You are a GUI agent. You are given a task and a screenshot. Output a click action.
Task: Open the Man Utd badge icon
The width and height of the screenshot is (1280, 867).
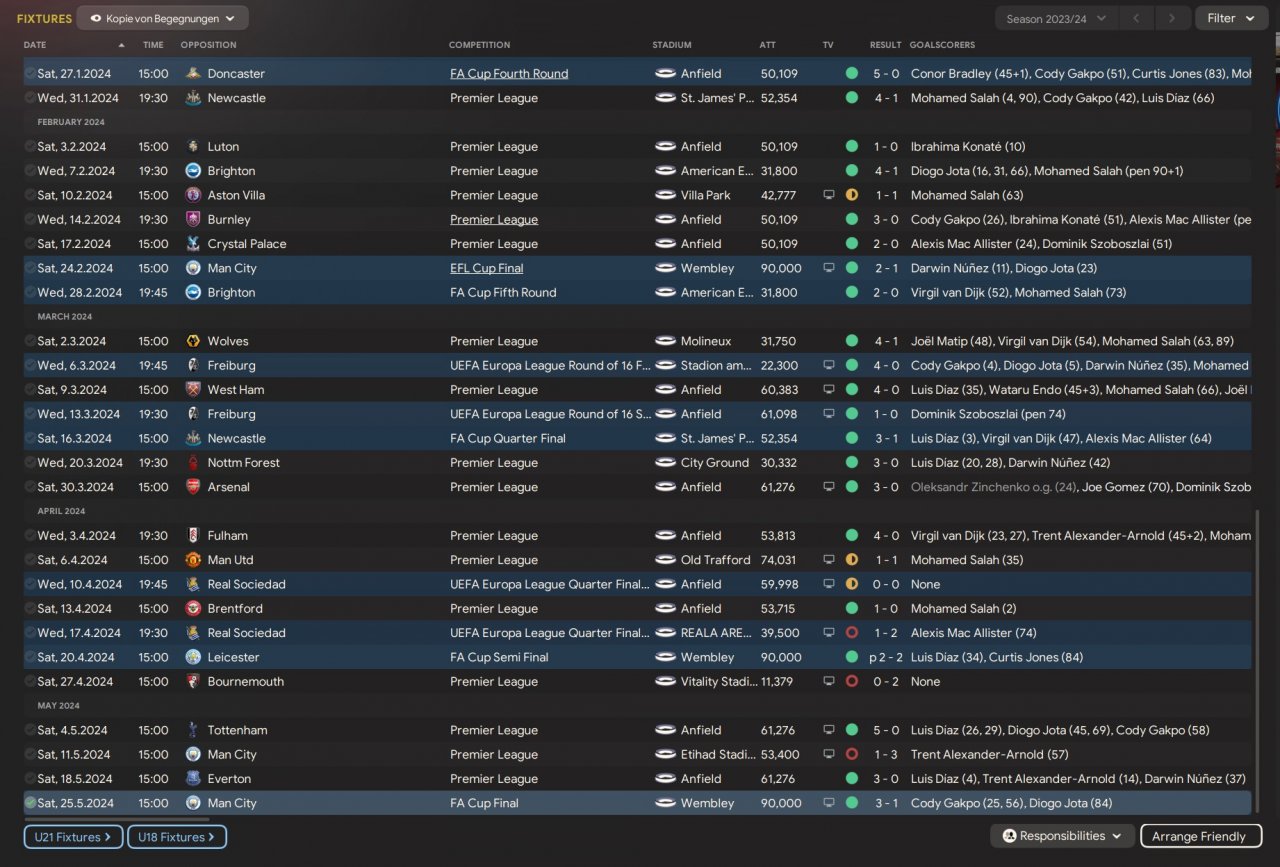click(193, 560)
